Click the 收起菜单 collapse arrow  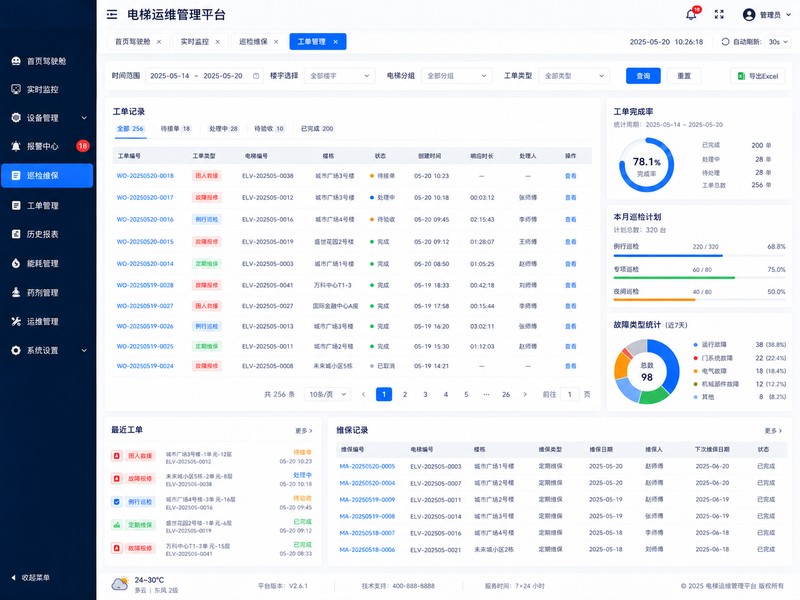click(13, 578)
